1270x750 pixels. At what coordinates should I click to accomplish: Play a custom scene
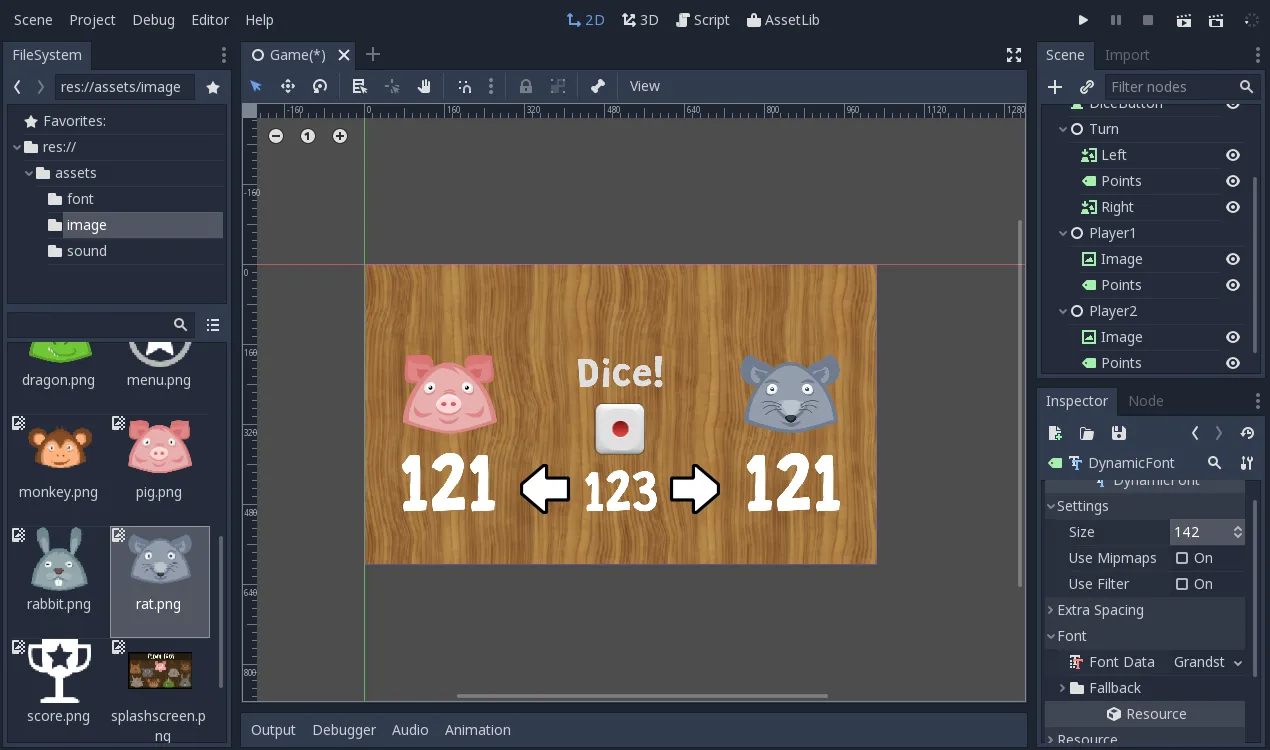[1216, 20]
